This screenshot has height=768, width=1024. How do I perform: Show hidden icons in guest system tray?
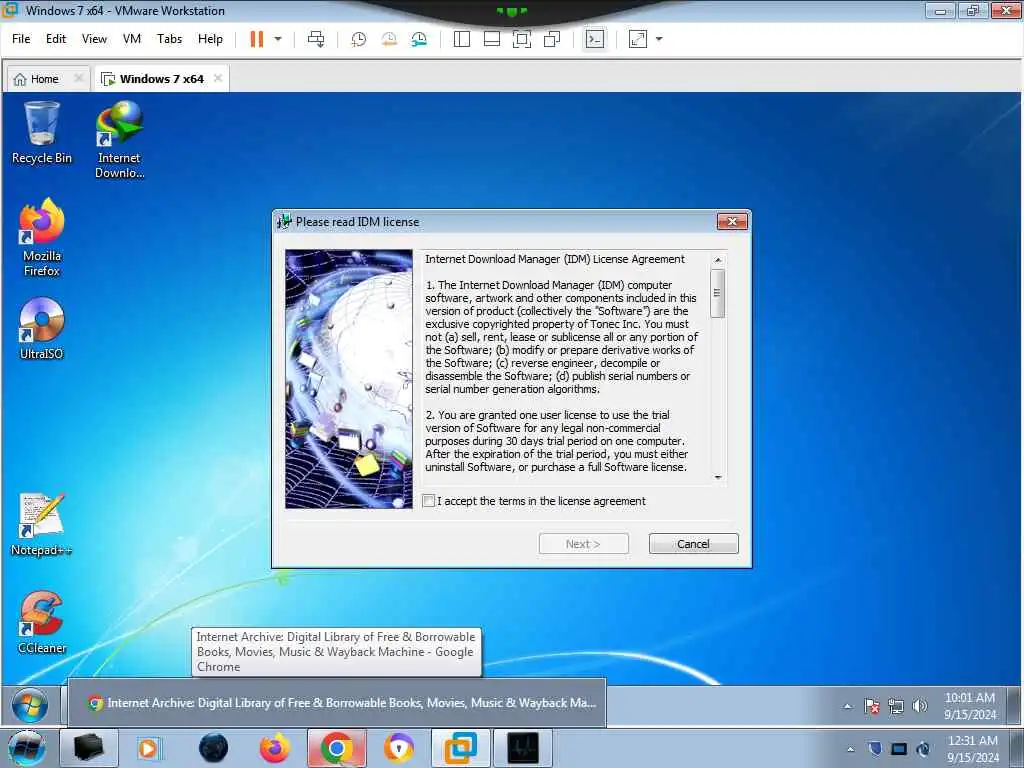tap(848, 706)
